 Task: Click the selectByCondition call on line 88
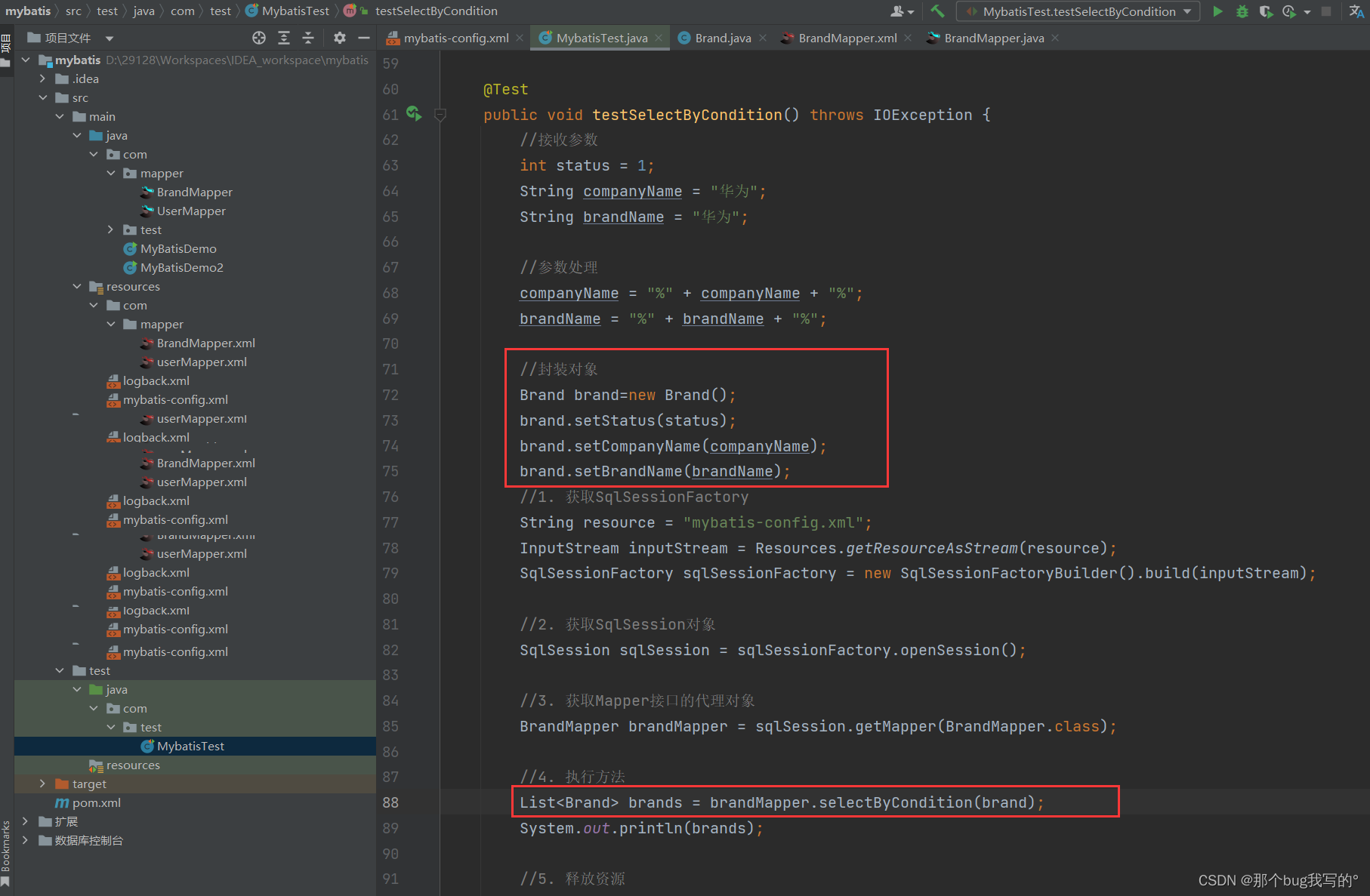point(895,802)
